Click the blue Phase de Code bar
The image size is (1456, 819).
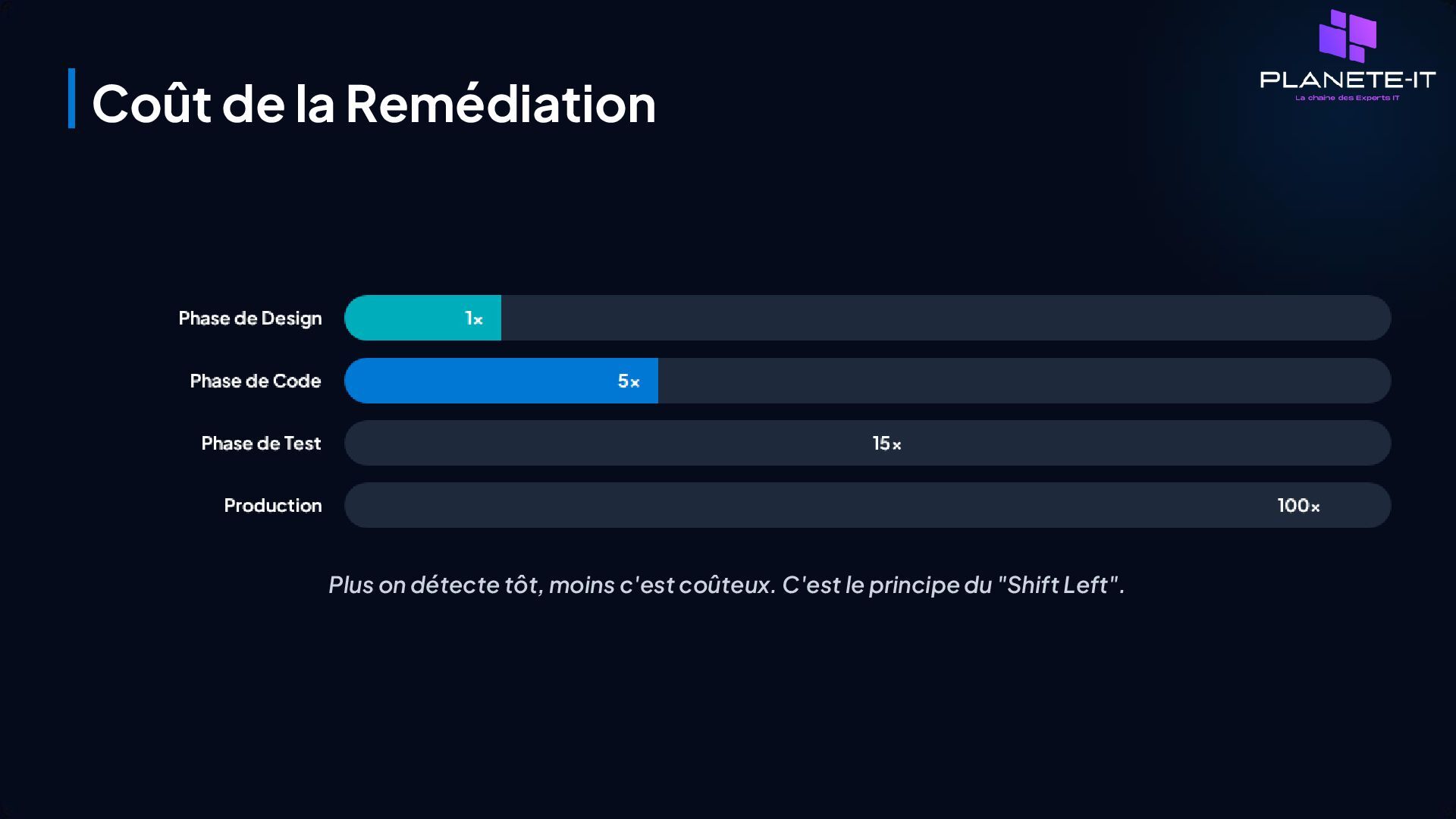(501, 381)
